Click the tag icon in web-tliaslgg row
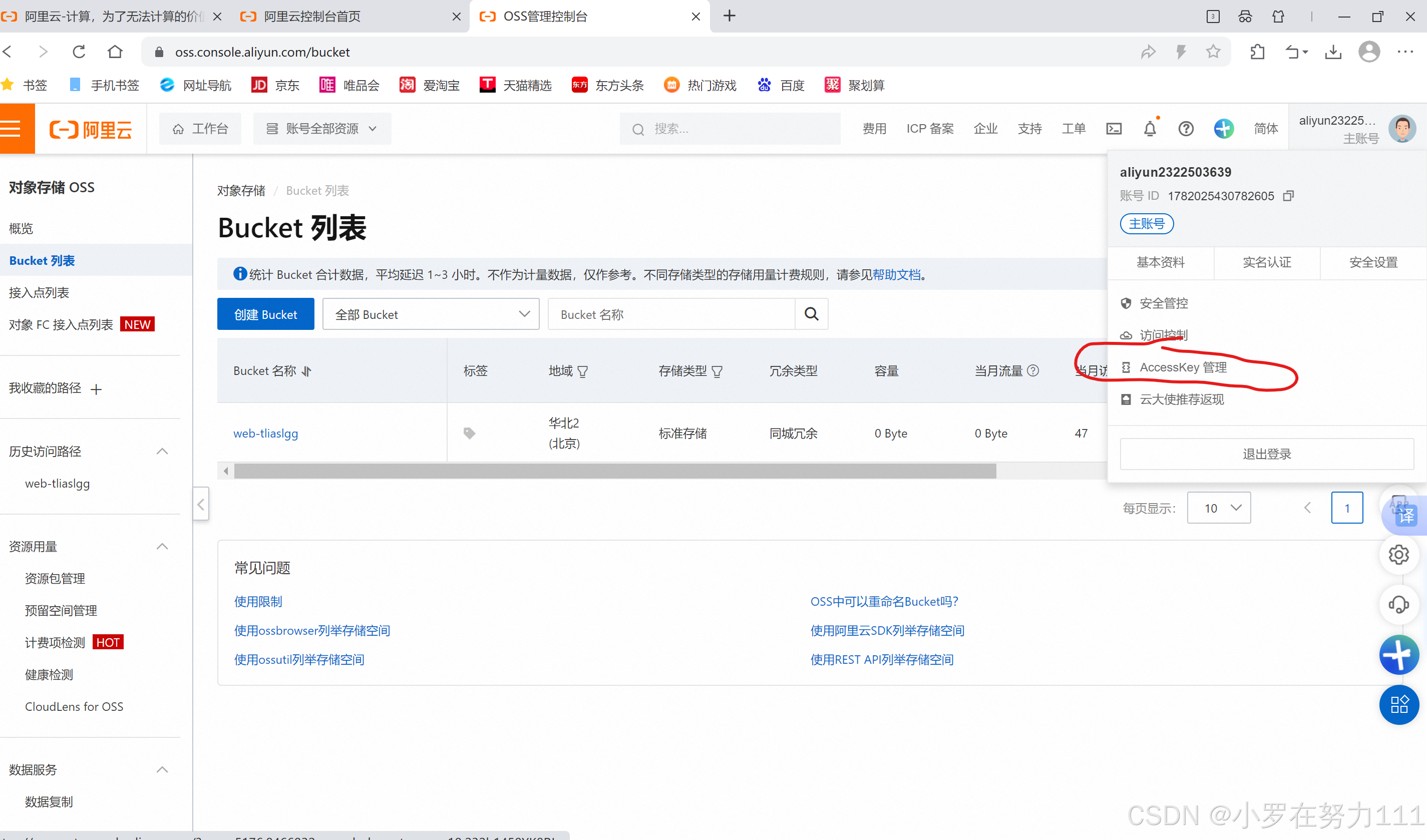 click(x=469, y=433)
